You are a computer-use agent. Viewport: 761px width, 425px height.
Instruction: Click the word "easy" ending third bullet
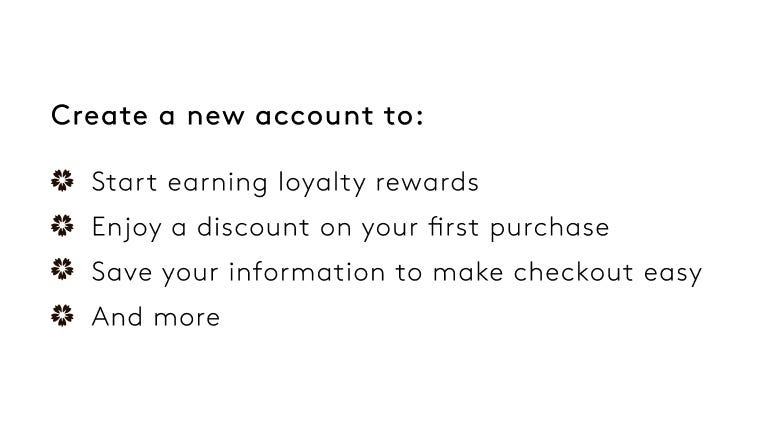(x=673, y=274)
